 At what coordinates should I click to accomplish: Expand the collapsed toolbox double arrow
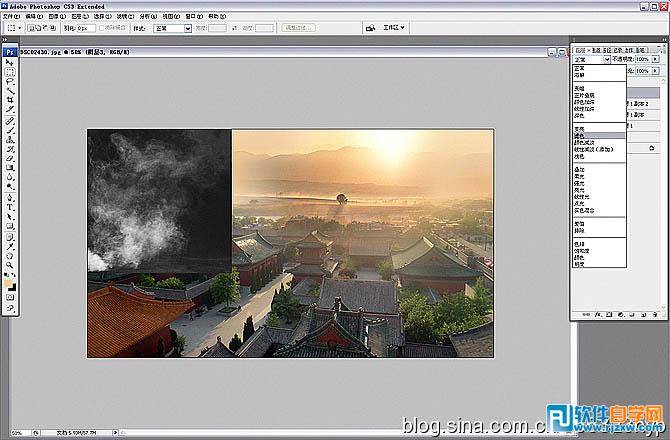point(5,40)
